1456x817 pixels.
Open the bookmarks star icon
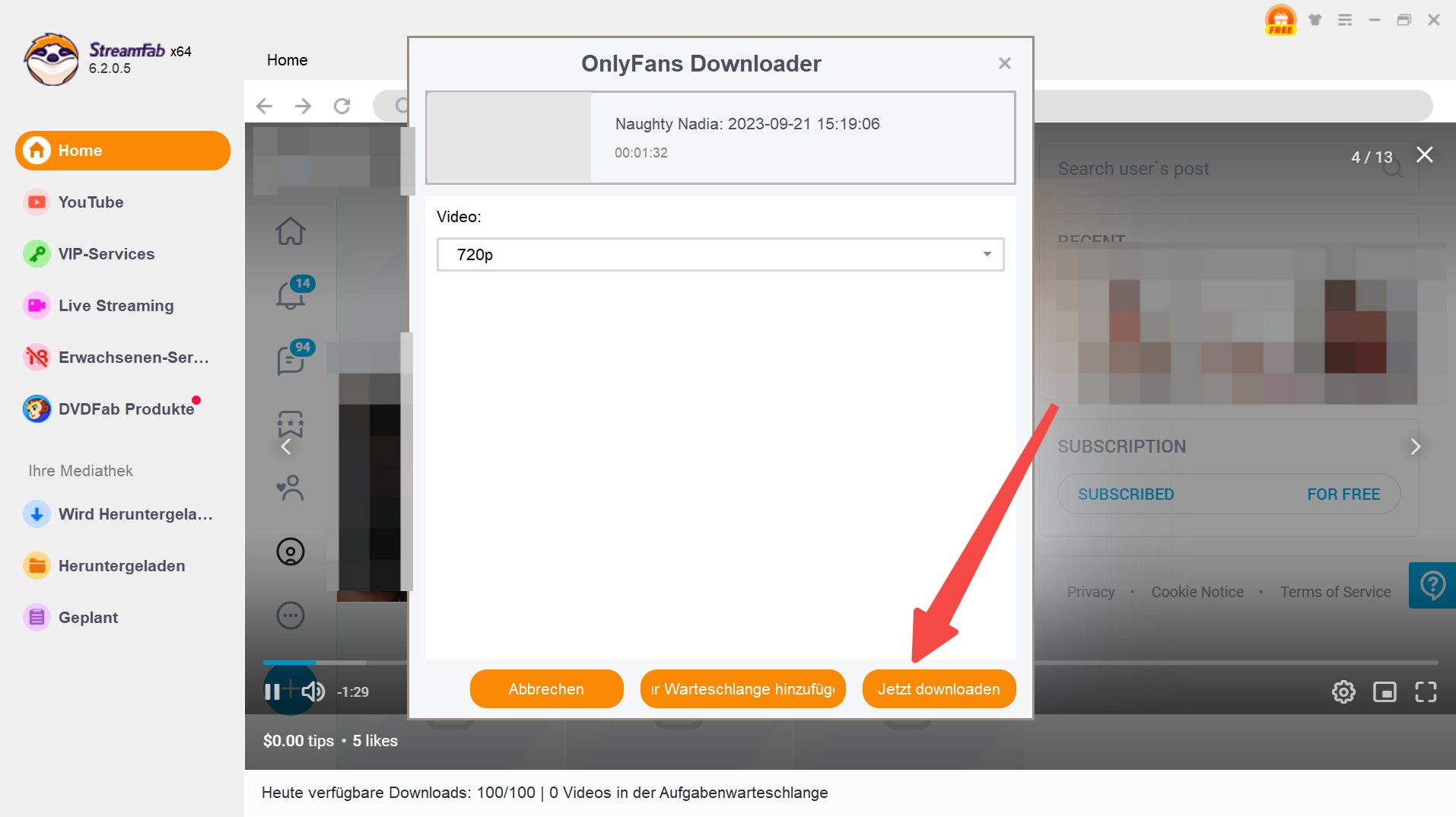(291, 424)
